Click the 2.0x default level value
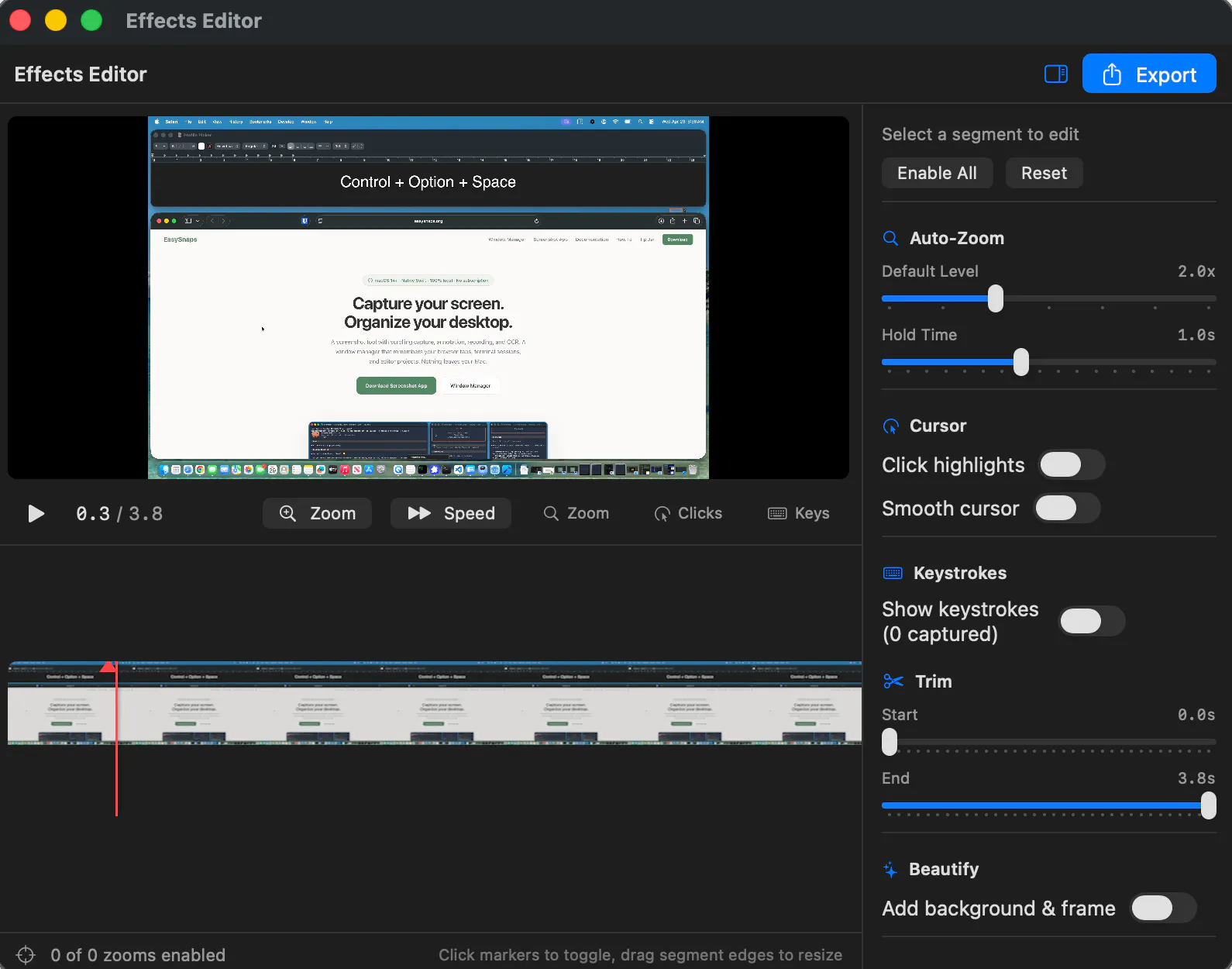 (x=1196, y=271)
